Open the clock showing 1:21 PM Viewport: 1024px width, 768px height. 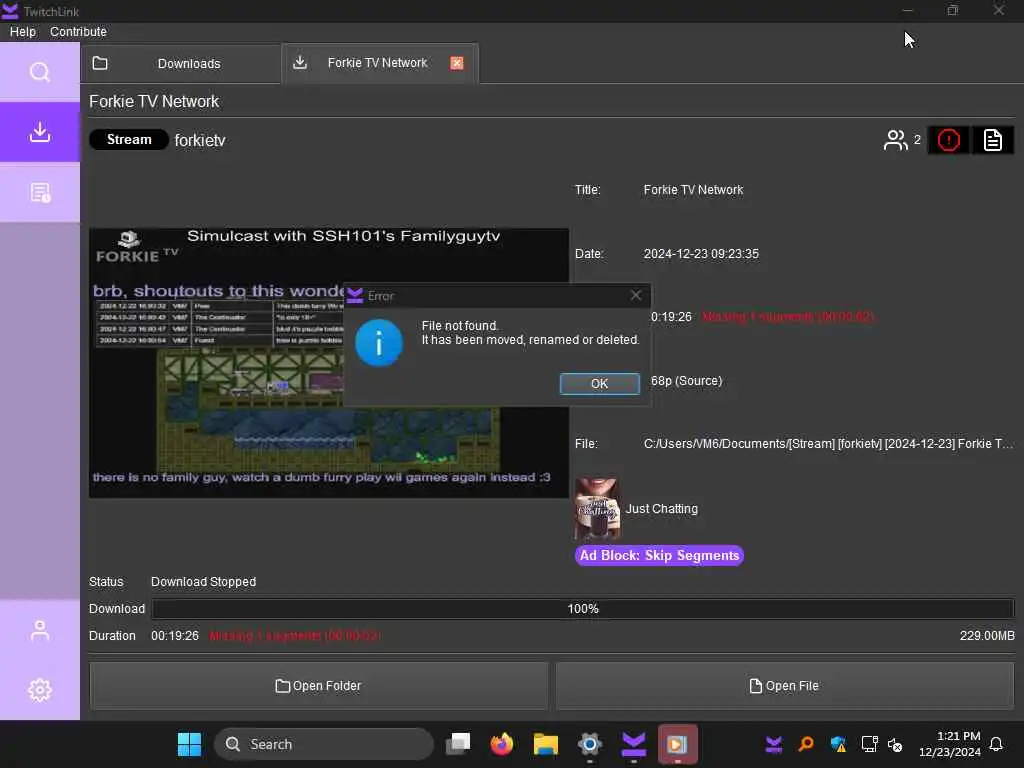(x=950, y=744)
